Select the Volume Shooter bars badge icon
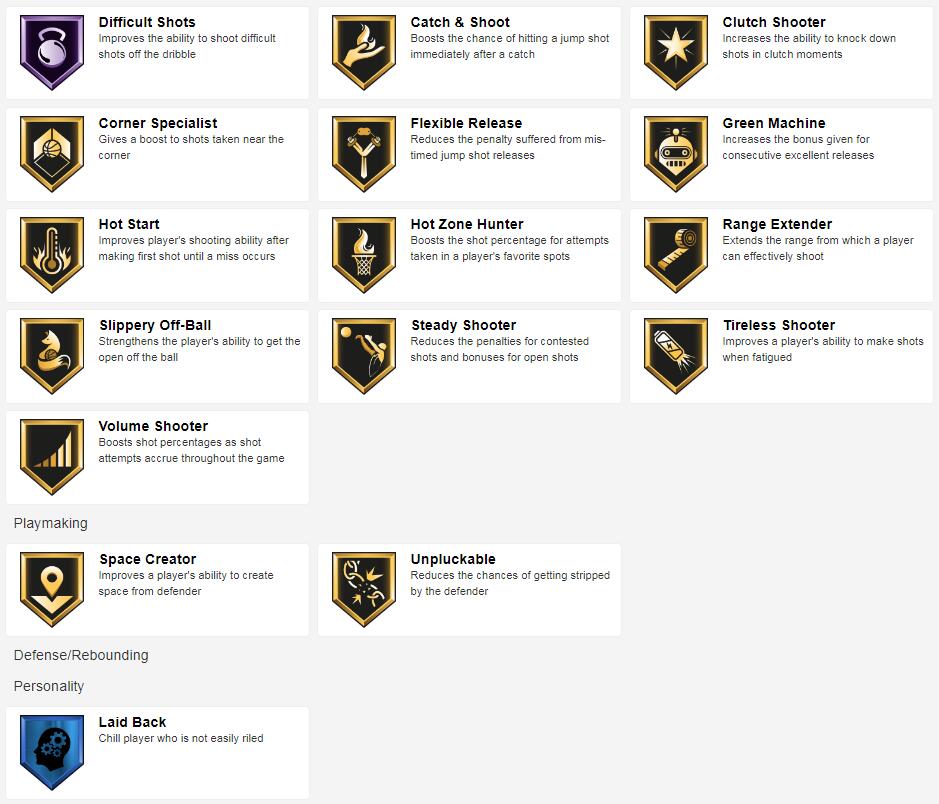This screenshot has height=804, width=939. (x=52, y=457)
